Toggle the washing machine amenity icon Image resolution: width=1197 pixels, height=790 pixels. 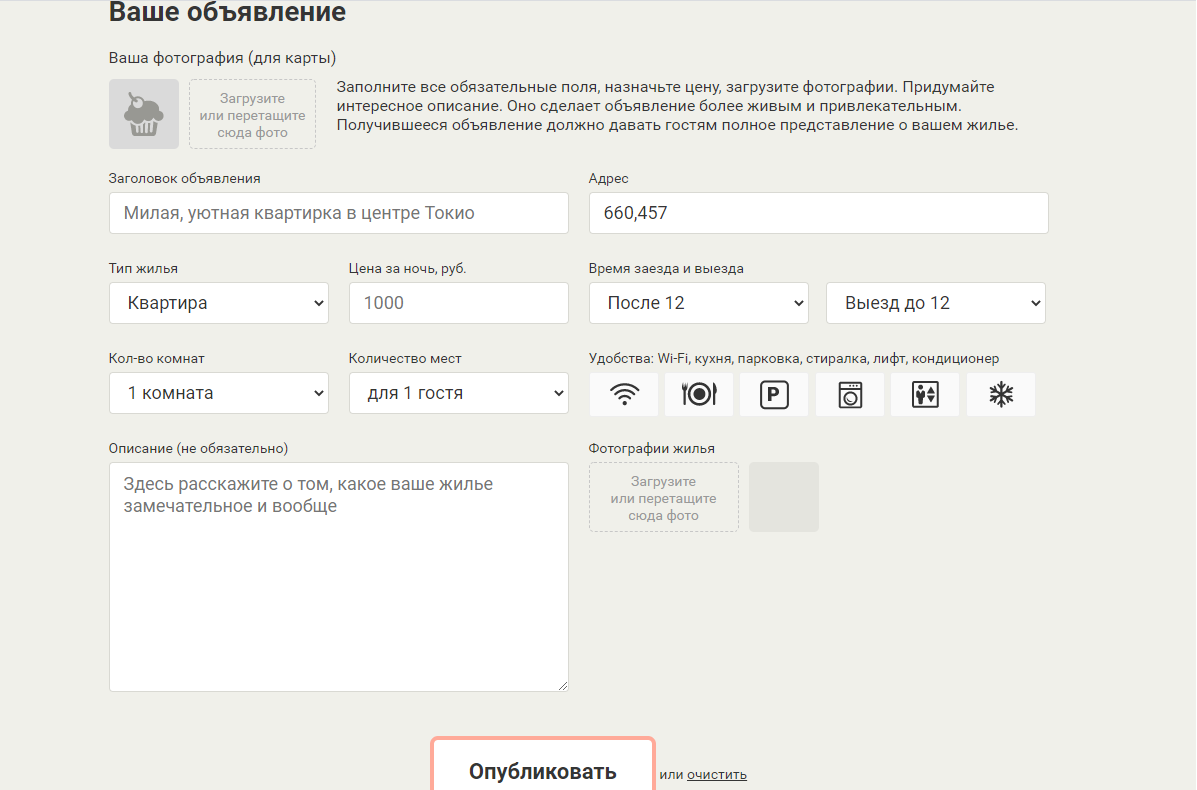tap(850, 394)
